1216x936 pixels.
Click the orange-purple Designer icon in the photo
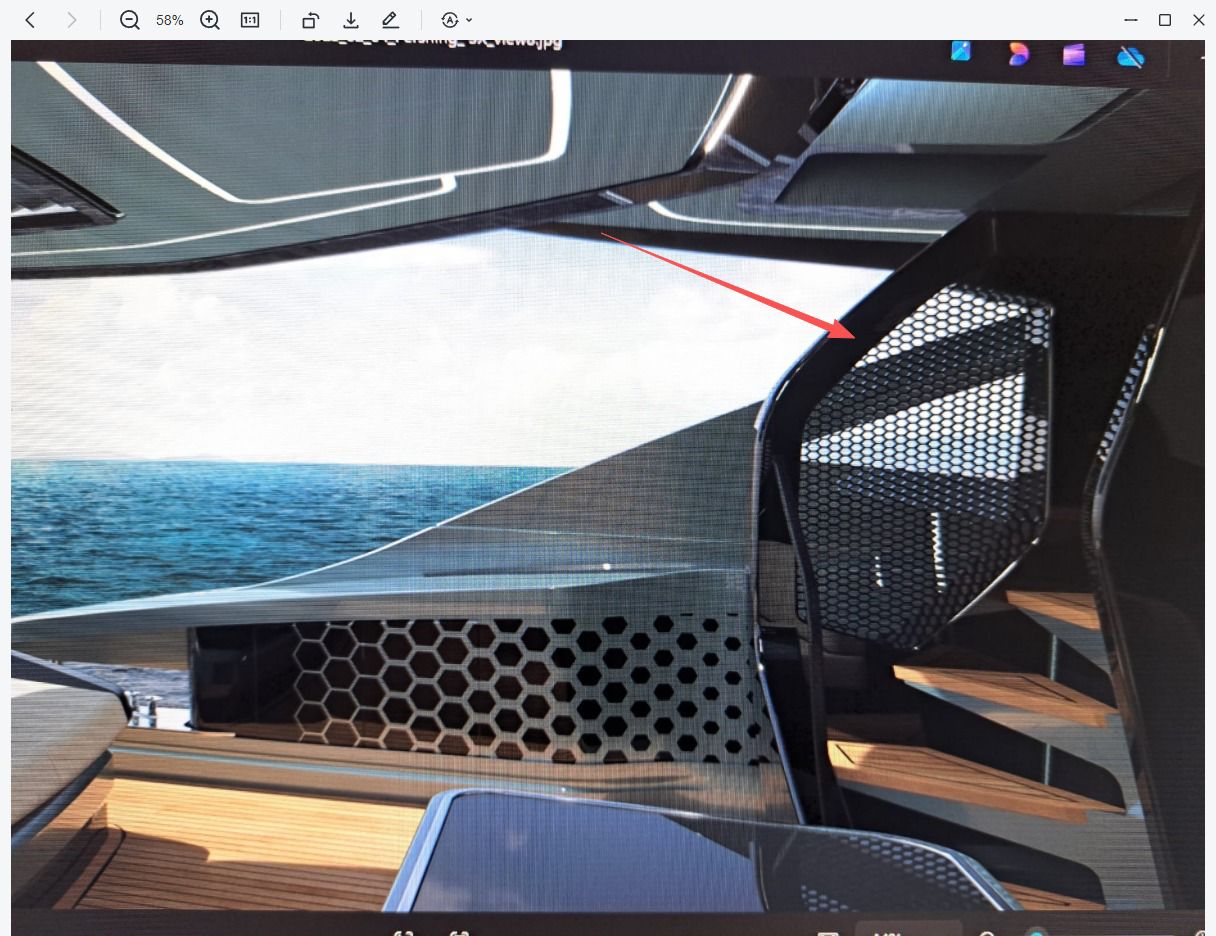[x=1018, y=54]
